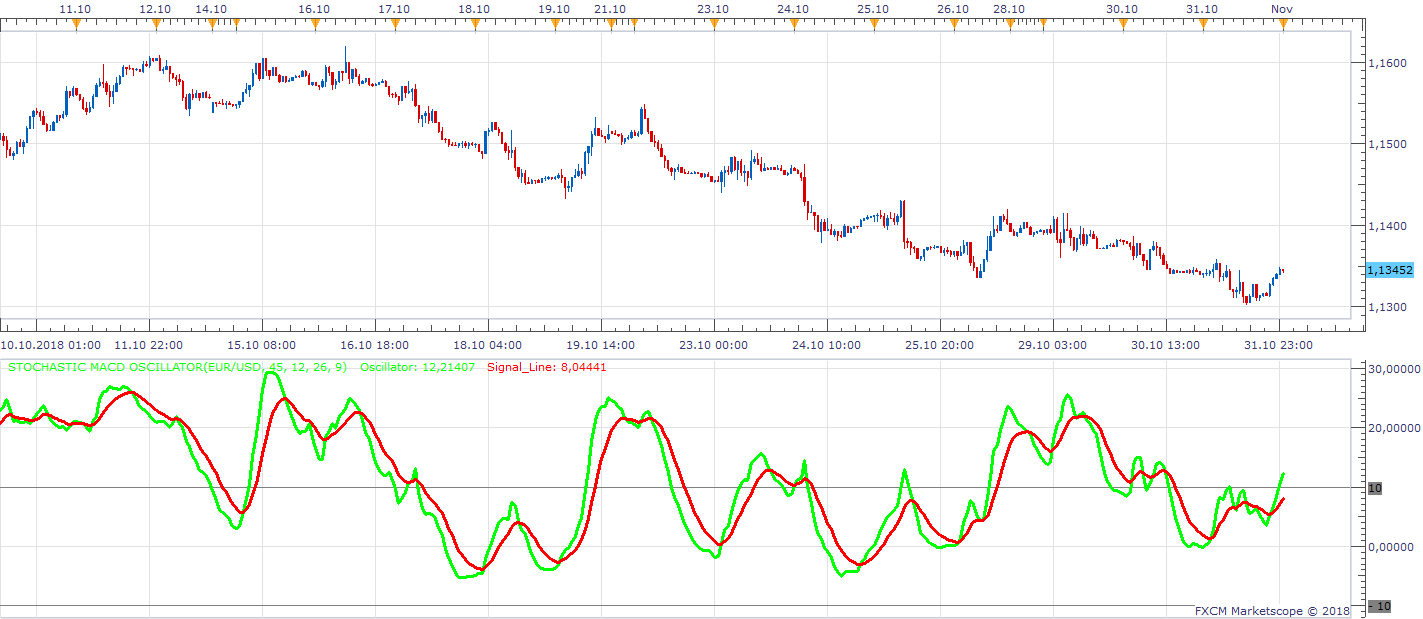
Task: Click the current price label 1,13452
Action: pos(1389,270)
